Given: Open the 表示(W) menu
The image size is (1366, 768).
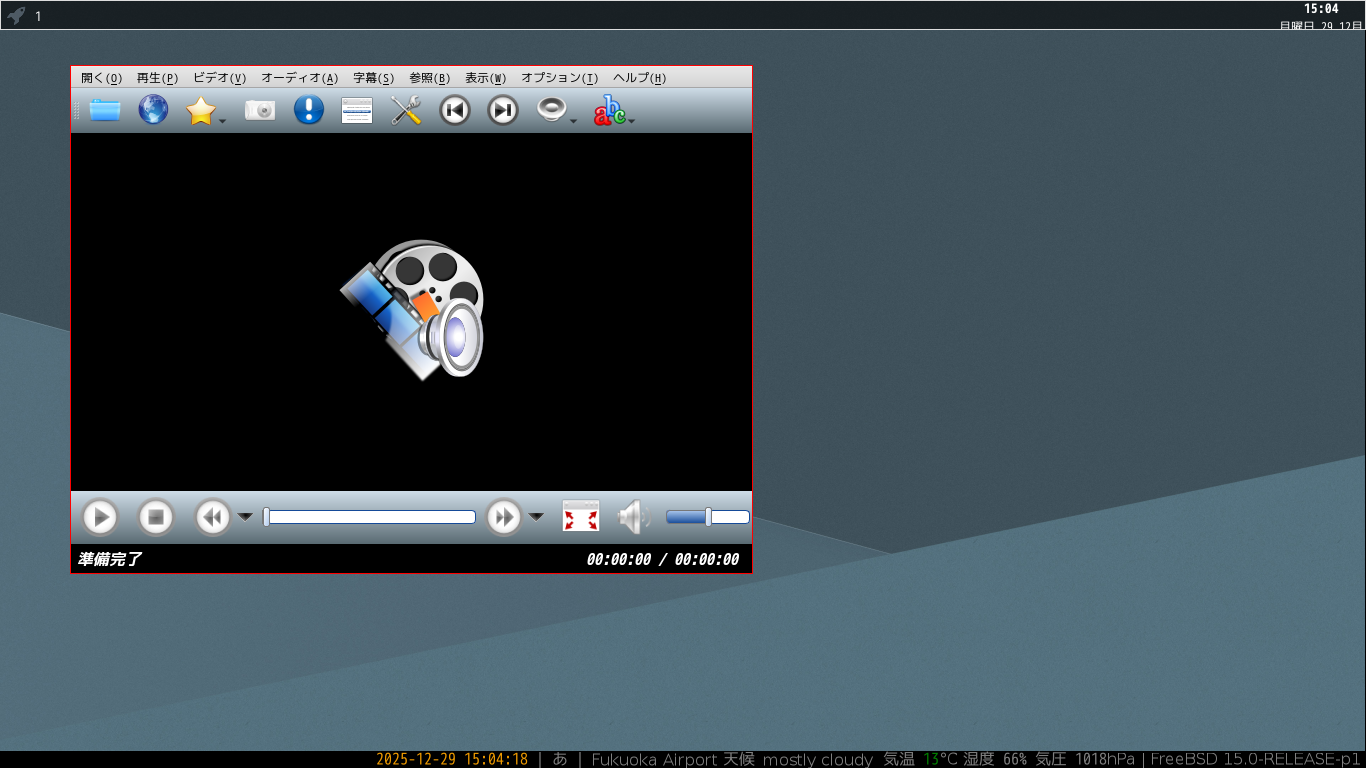Looking at the screenshot, I should 485,78.
